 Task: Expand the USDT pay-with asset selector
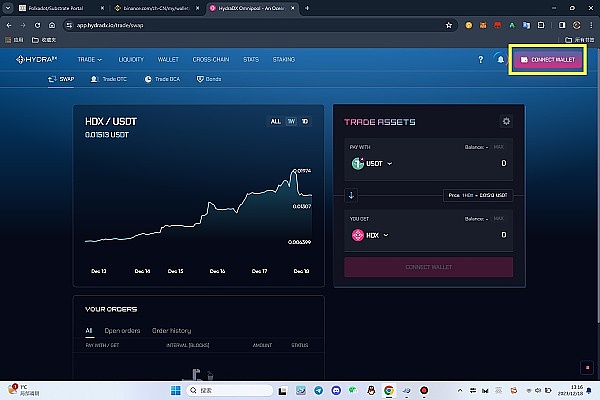tap(372, 163)
